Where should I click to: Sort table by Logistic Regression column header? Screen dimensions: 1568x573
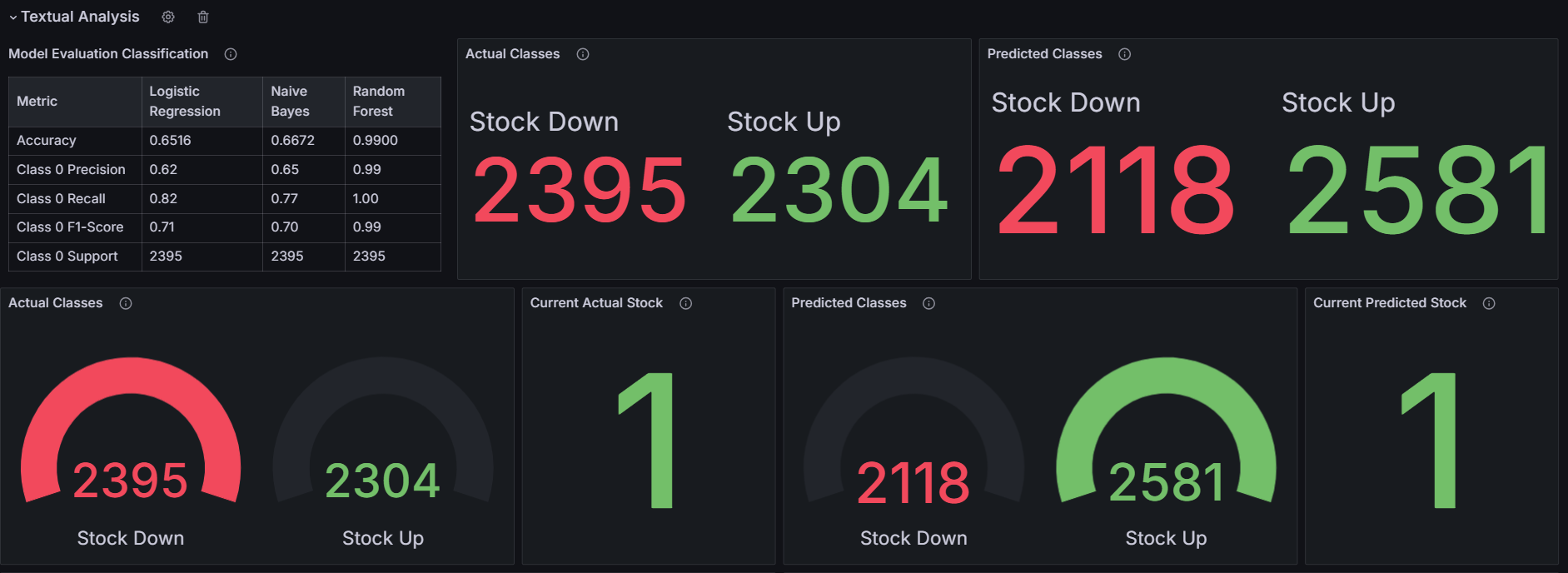(185, 102)
